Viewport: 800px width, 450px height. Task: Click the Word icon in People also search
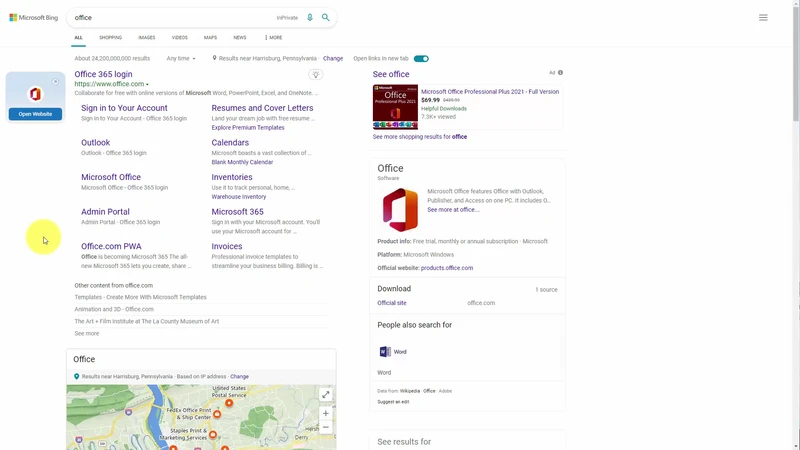[x=385, y=352]
